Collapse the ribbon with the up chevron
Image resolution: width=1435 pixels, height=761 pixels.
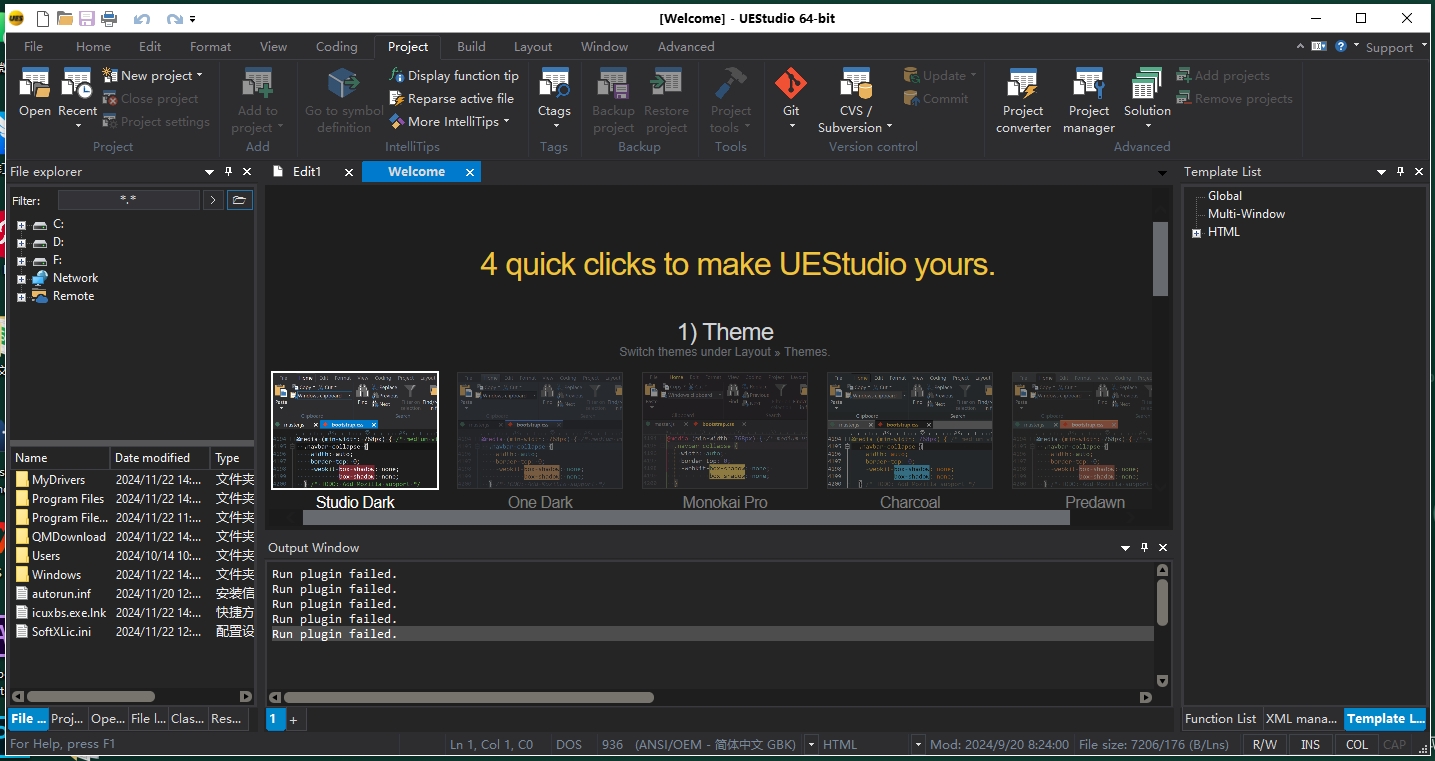1300,46
